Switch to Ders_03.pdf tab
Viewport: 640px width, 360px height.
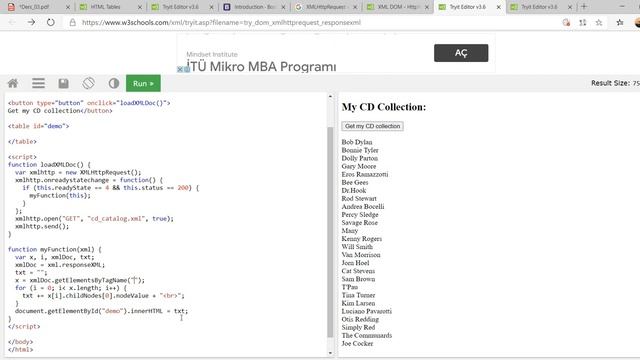point(35,7)
